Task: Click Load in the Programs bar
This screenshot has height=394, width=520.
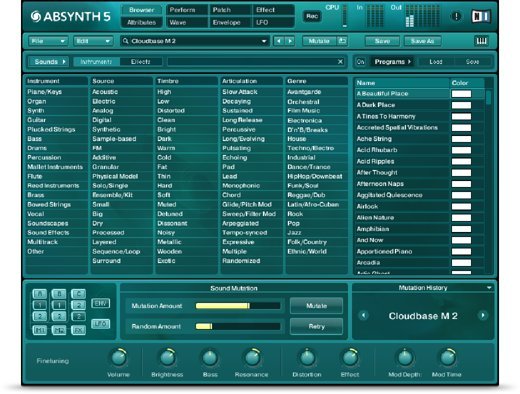Action: 436,62
